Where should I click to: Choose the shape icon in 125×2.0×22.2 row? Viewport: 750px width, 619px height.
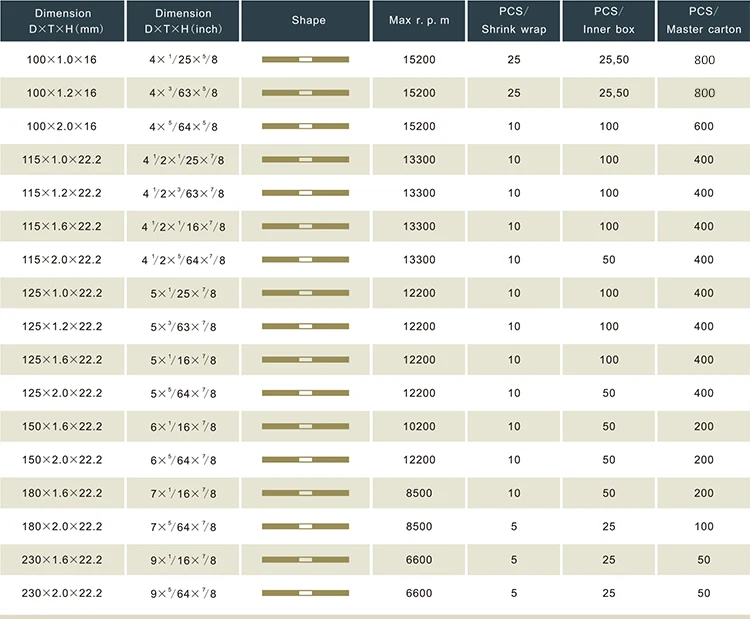coord(305,393)
